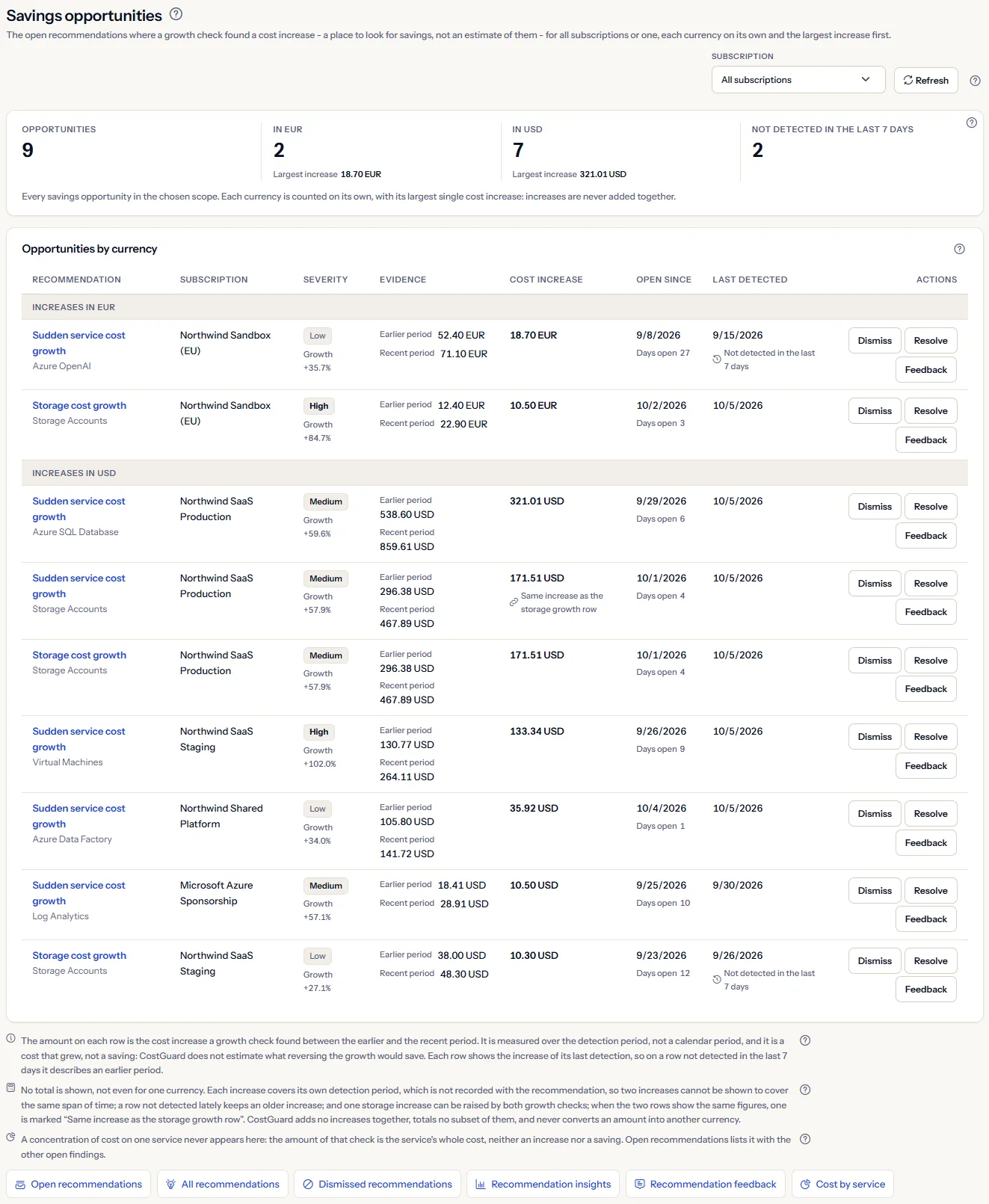Select the 'Increases in EUR' group header
The image size is (989, 1204).
[x=495, y=307]
